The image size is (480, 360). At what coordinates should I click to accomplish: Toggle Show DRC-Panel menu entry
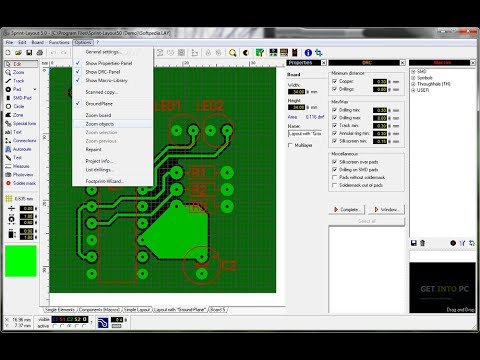point(113,72)
